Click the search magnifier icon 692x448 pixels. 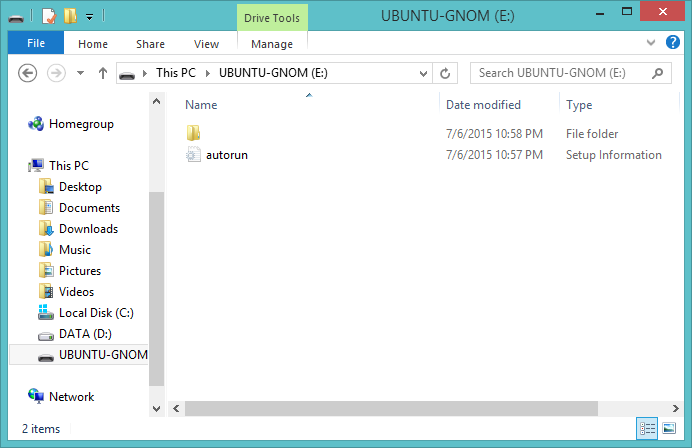[658, 73]
